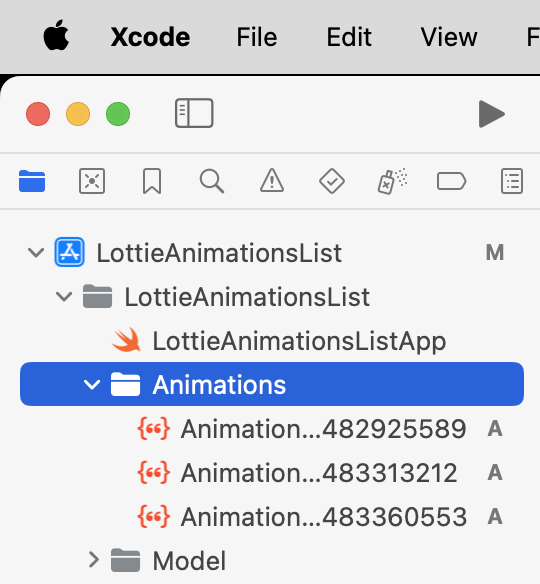Open the Find navigator magnifier
Image resolution: width=540 pixels, height=584 pixels.
(212, 181)
